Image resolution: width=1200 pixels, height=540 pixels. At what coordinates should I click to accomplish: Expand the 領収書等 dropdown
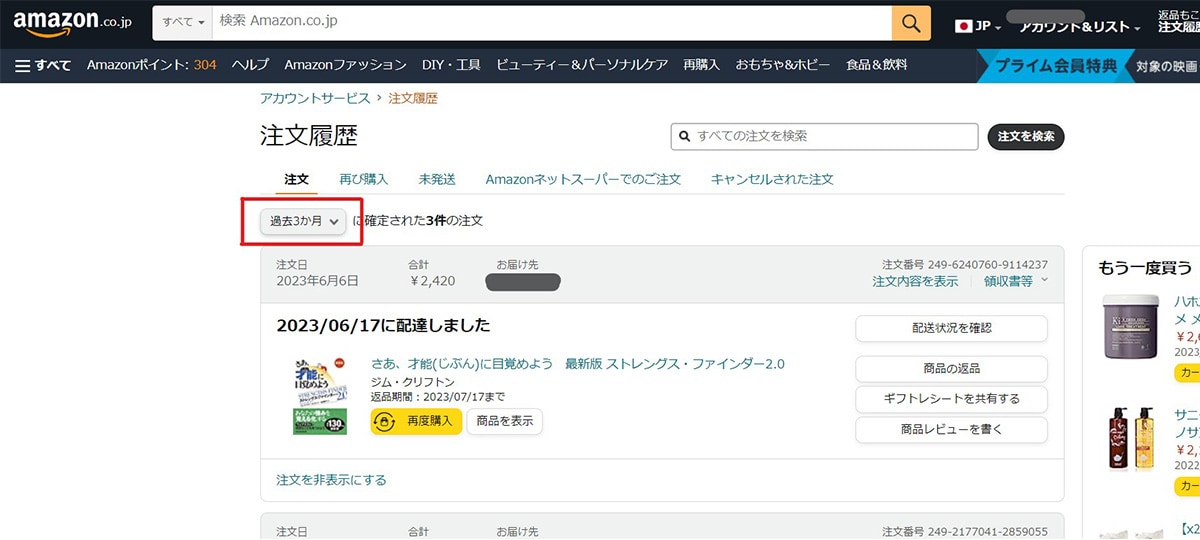(x=1016, y=281)
